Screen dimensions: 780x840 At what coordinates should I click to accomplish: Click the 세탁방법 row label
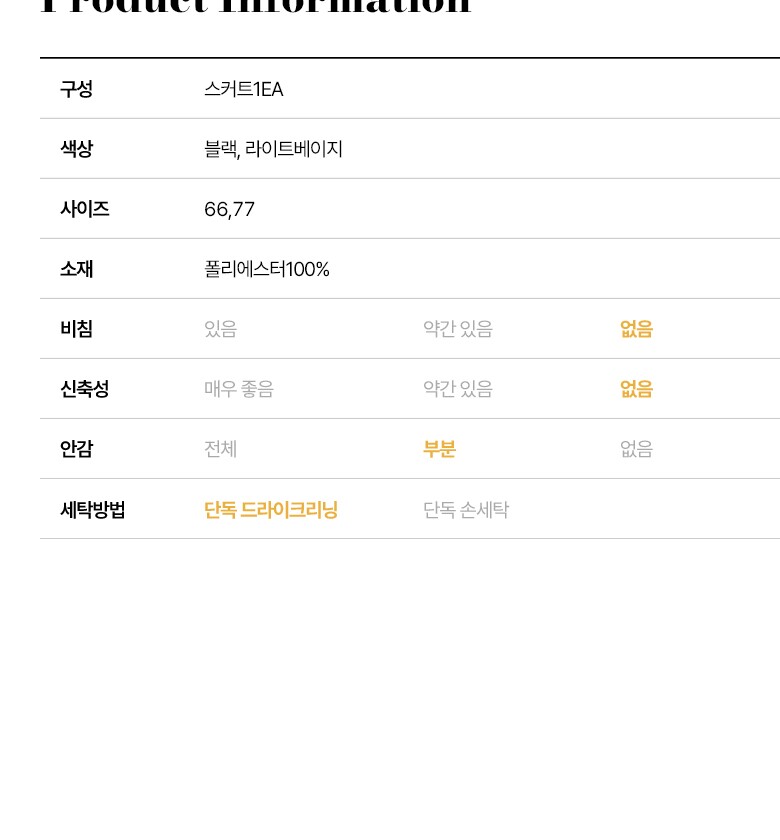tap(92, 510)
